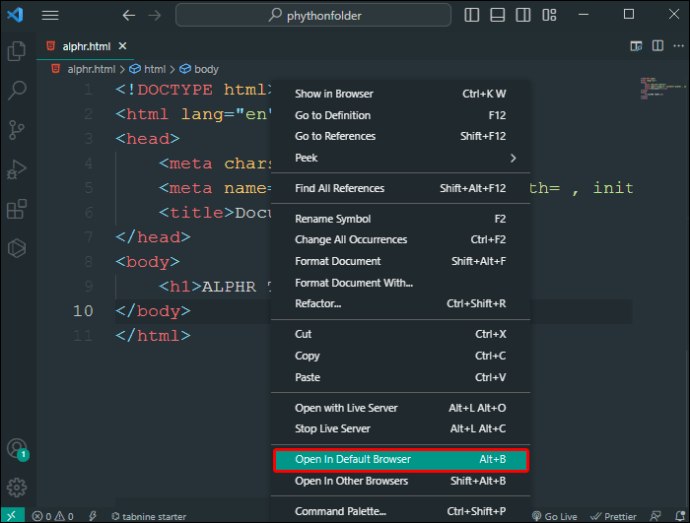Click line number 10 in gutter
This screenshot has height=523, width=690.
83,311
